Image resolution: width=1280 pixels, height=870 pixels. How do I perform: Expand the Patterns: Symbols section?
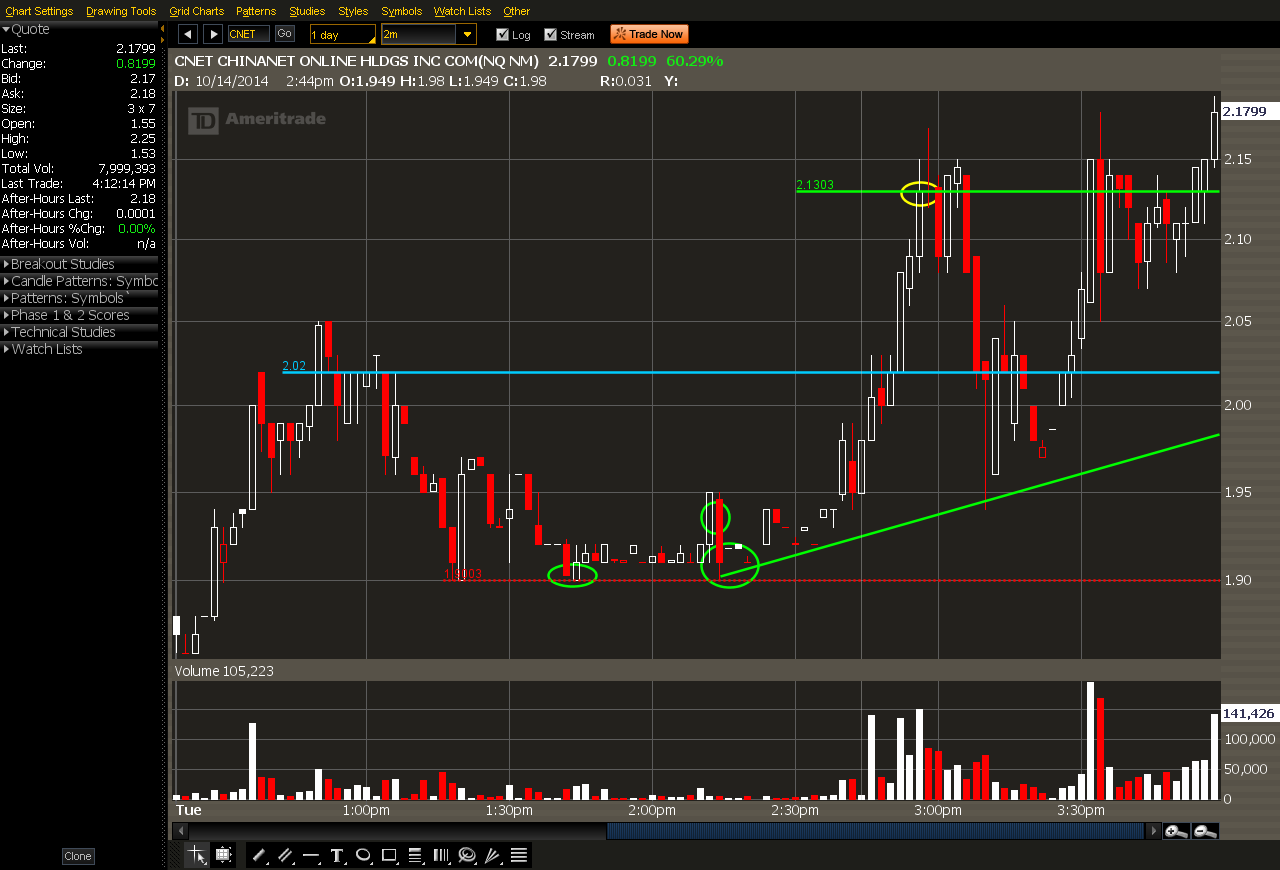[x=79, y=298]
